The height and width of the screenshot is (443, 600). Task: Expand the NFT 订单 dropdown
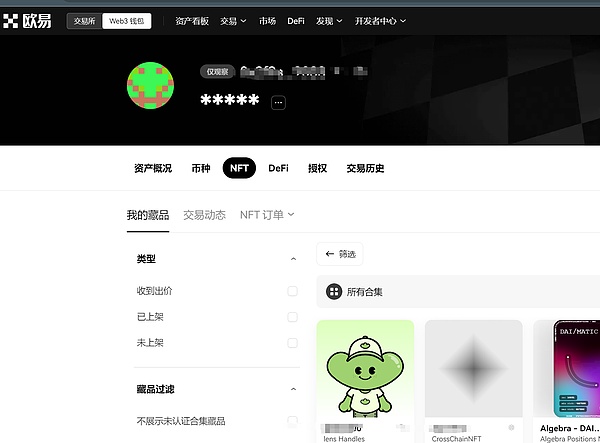tap(267, 215)
